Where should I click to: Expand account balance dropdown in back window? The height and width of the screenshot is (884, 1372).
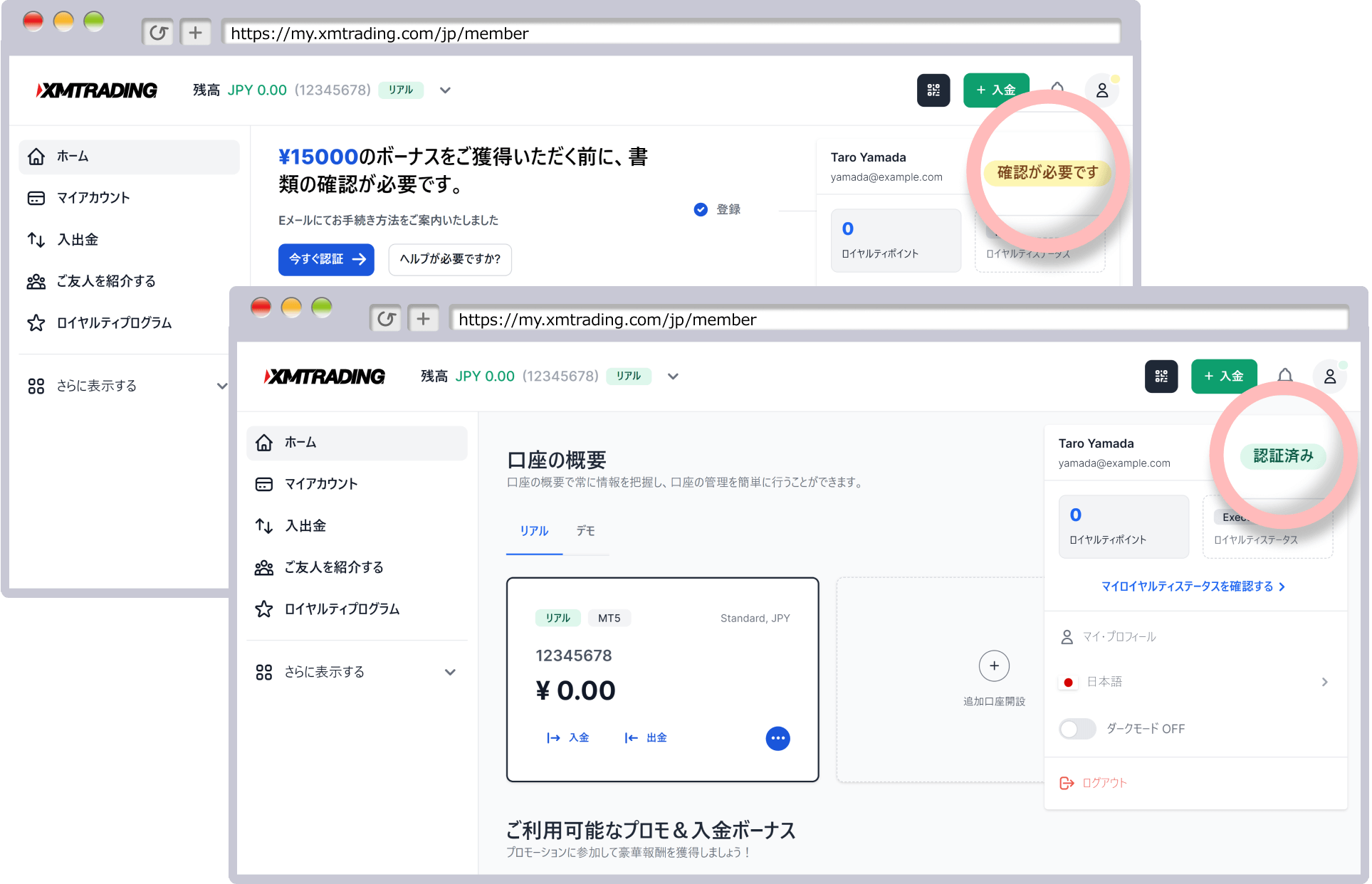pyautogui.click(x=445, y=90)
